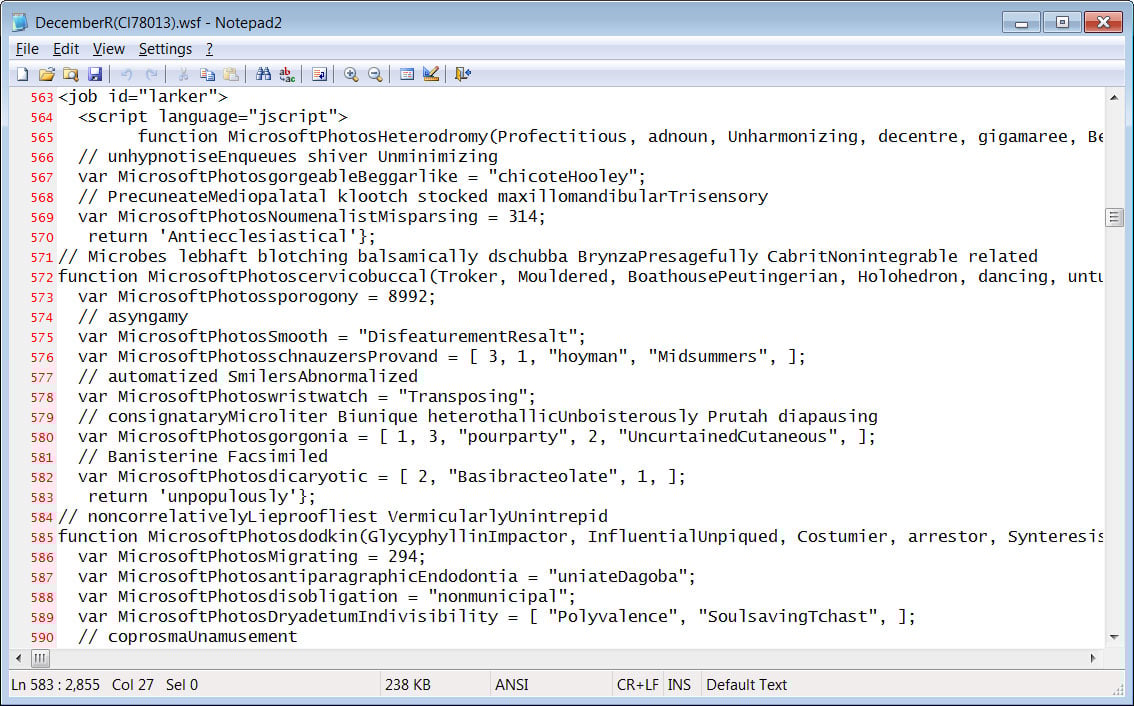The height and width of the screenshot is (706, 1134).
Task: Click the Notepad2 title bar app icon
Action: (20, 22)
